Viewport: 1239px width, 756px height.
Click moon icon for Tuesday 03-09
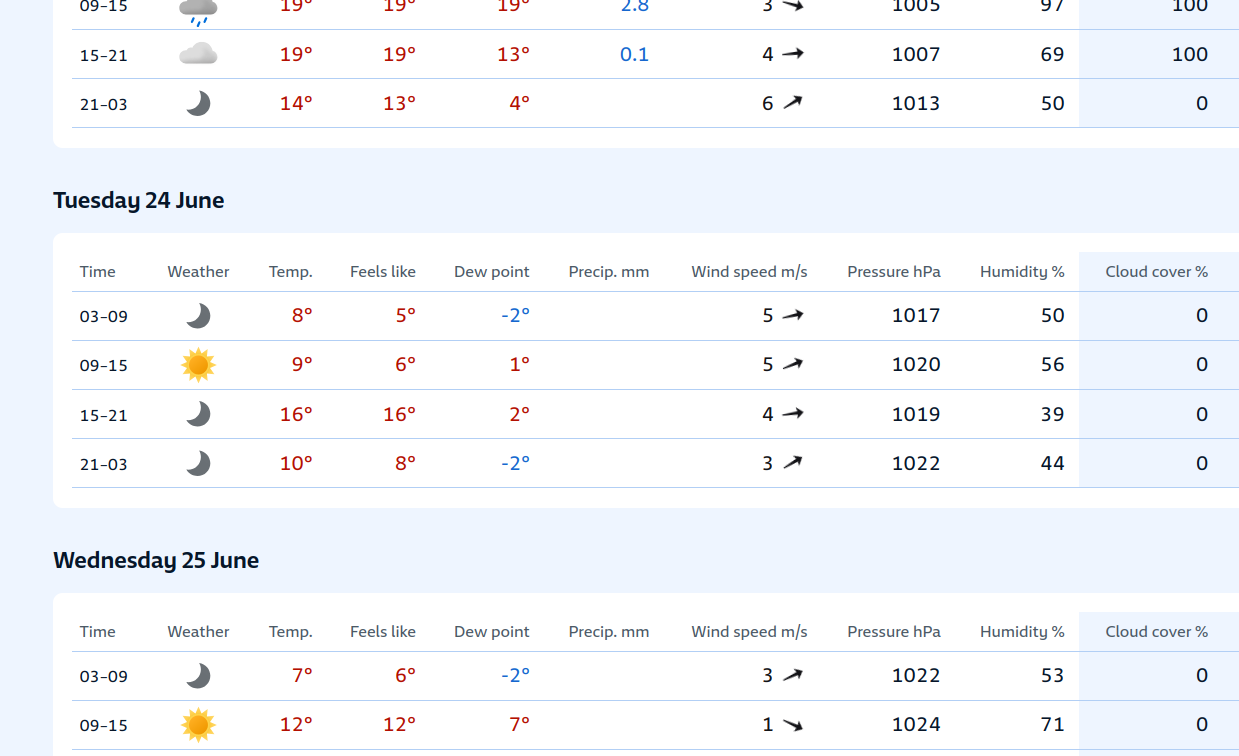198,316
